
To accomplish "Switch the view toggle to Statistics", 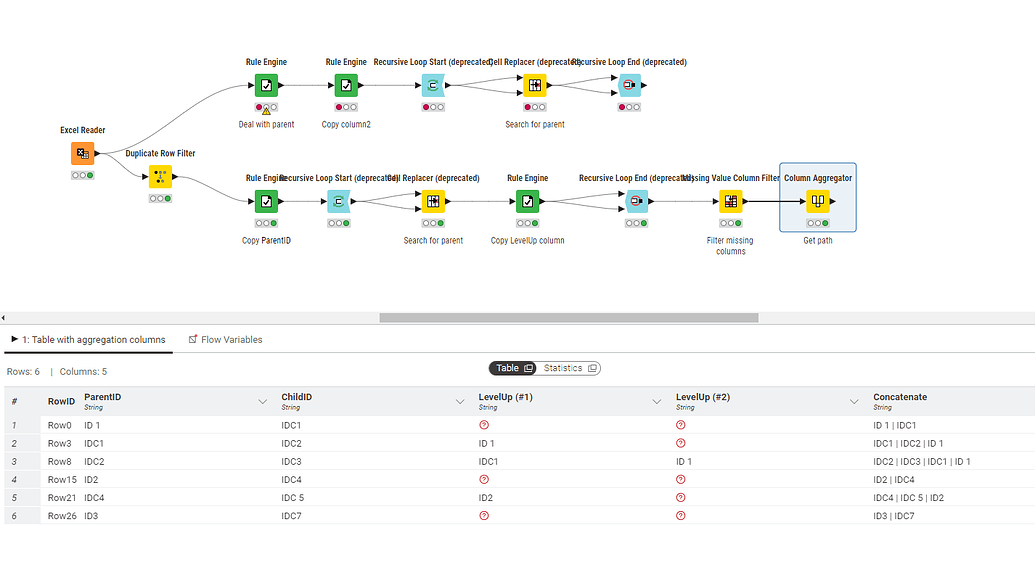I will click(563, 368).
